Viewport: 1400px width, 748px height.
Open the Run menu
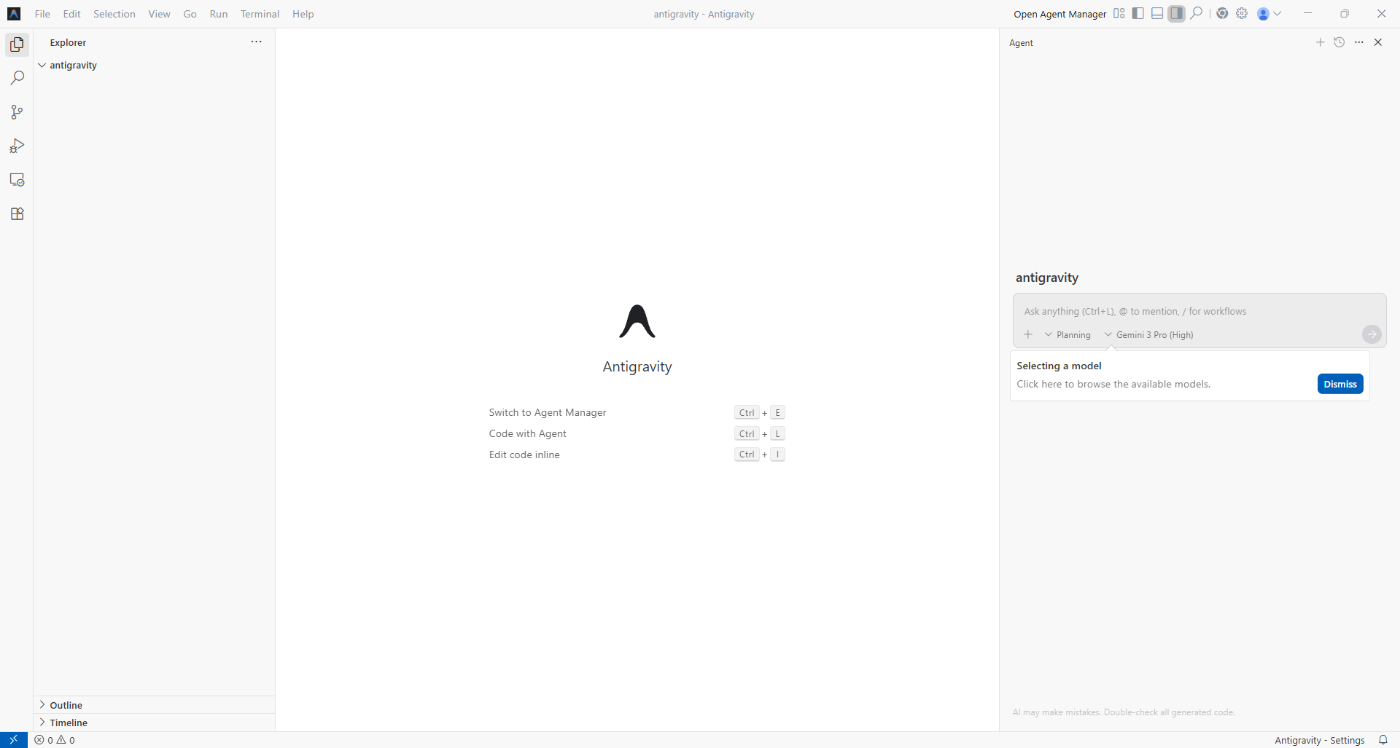[x=219, y=14]
